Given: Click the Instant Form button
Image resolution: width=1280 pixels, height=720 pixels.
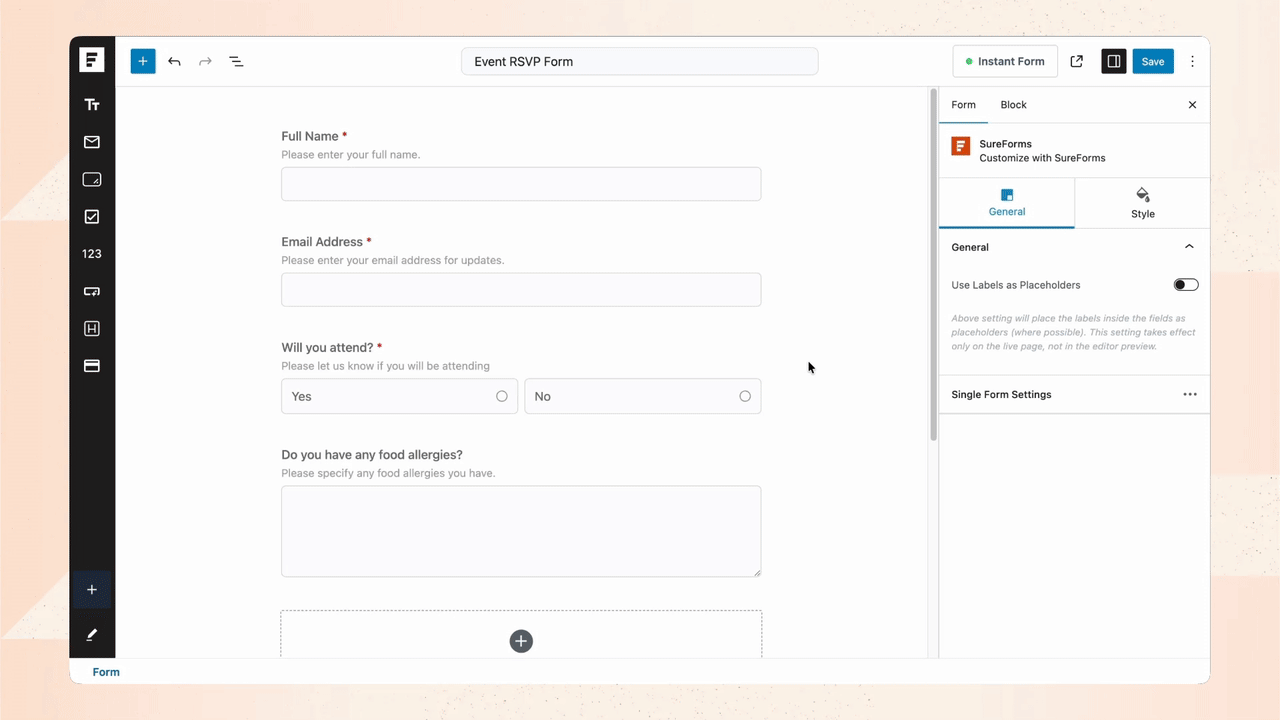Looking at the screenshot, I should (1005, 61).
